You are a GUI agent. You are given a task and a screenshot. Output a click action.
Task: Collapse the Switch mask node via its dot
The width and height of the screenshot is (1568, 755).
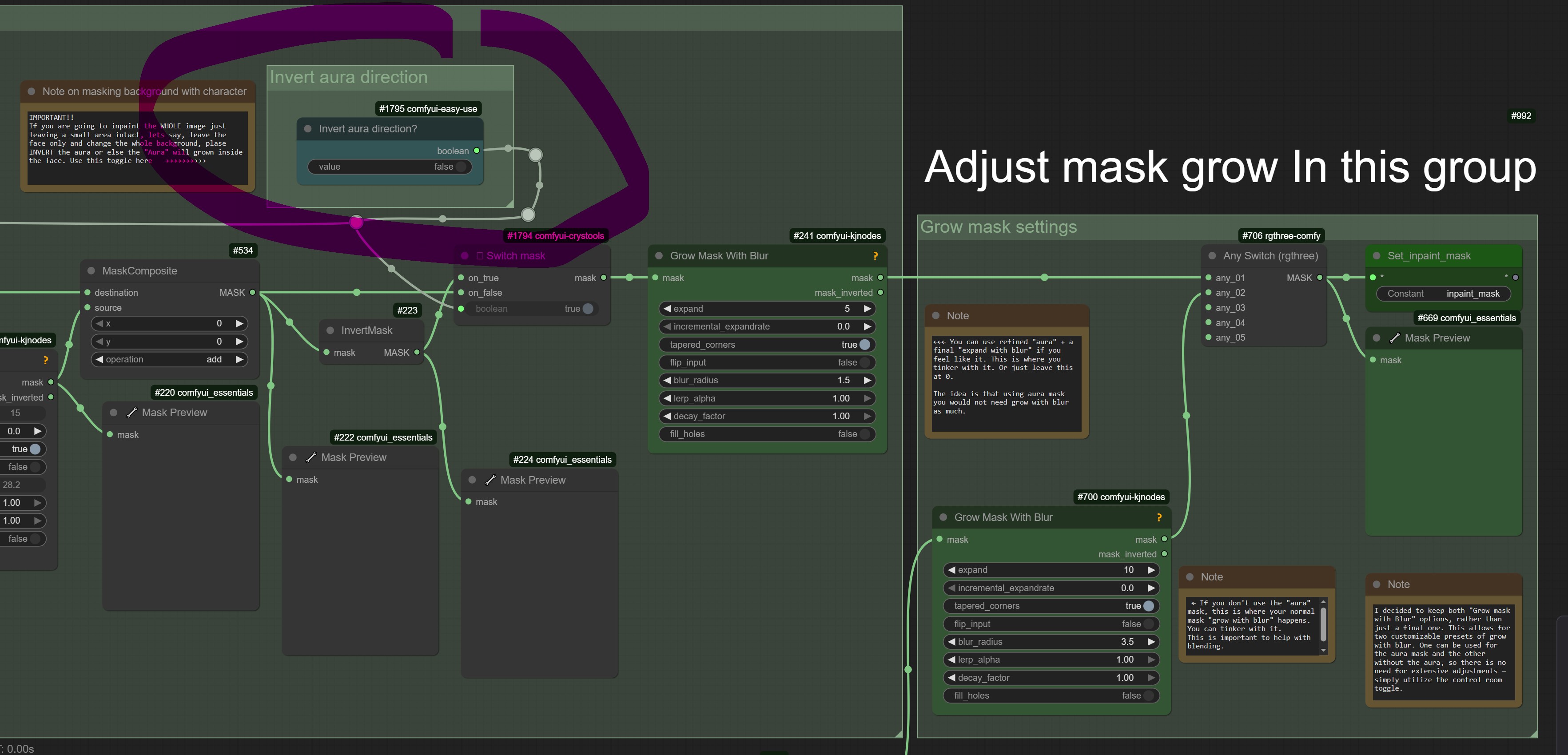(x=465, y=256)
